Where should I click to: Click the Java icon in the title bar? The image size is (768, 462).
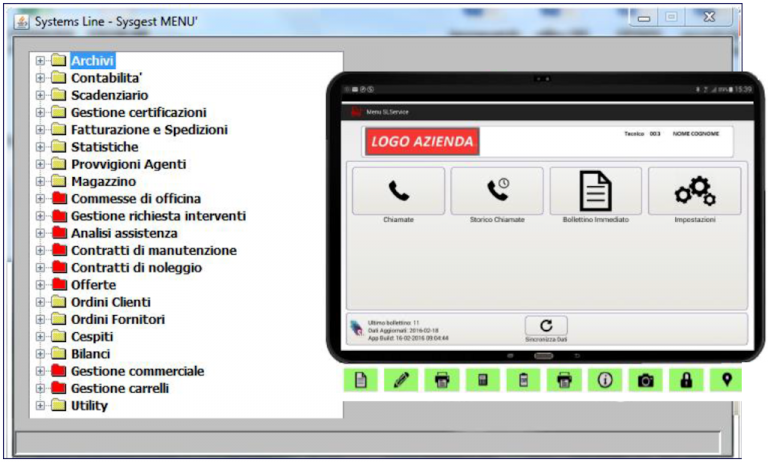[21, 22]
